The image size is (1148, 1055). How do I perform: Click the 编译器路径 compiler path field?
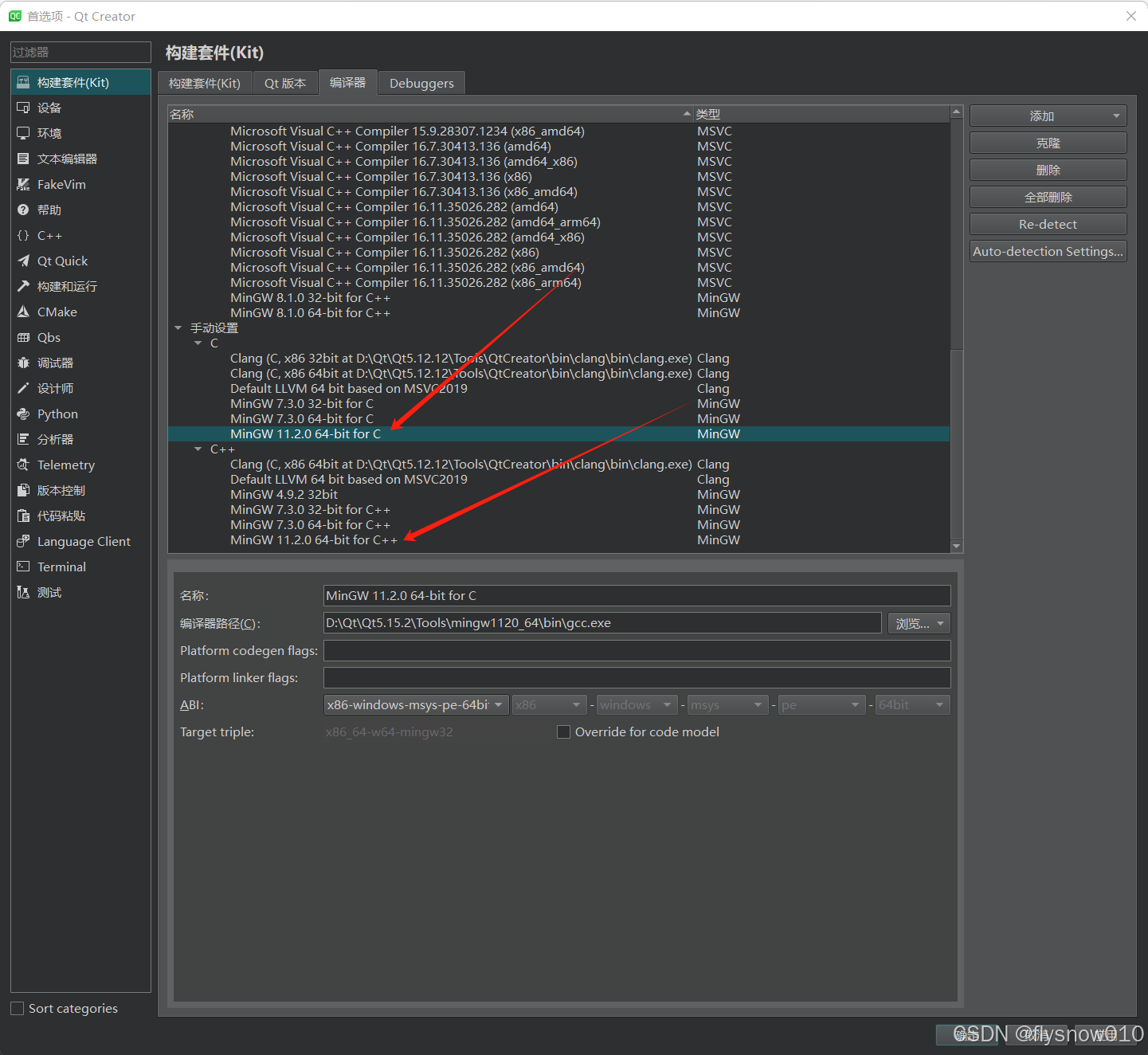[602, 623]
